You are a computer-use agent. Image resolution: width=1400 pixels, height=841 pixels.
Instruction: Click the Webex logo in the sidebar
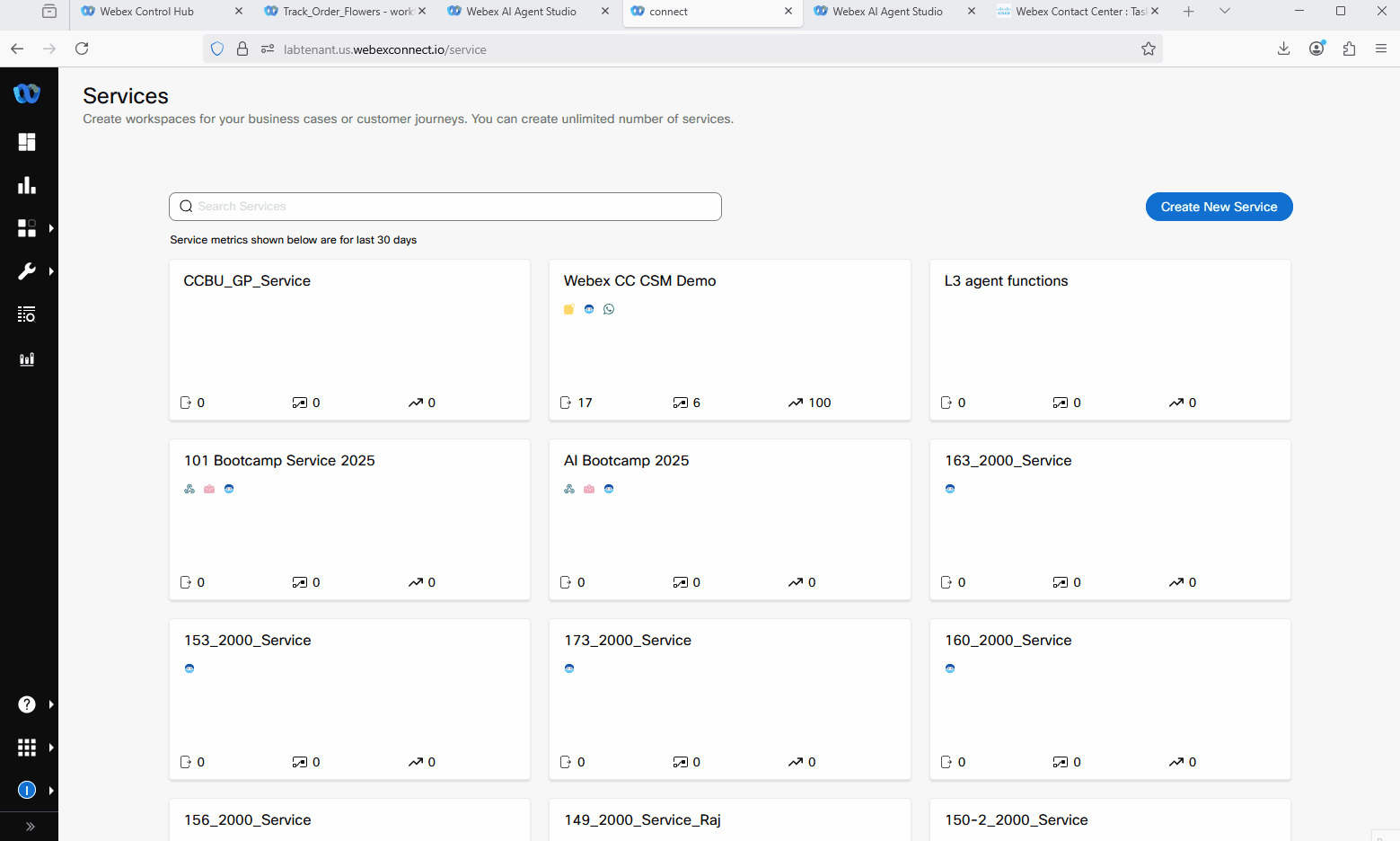point(27,93)
